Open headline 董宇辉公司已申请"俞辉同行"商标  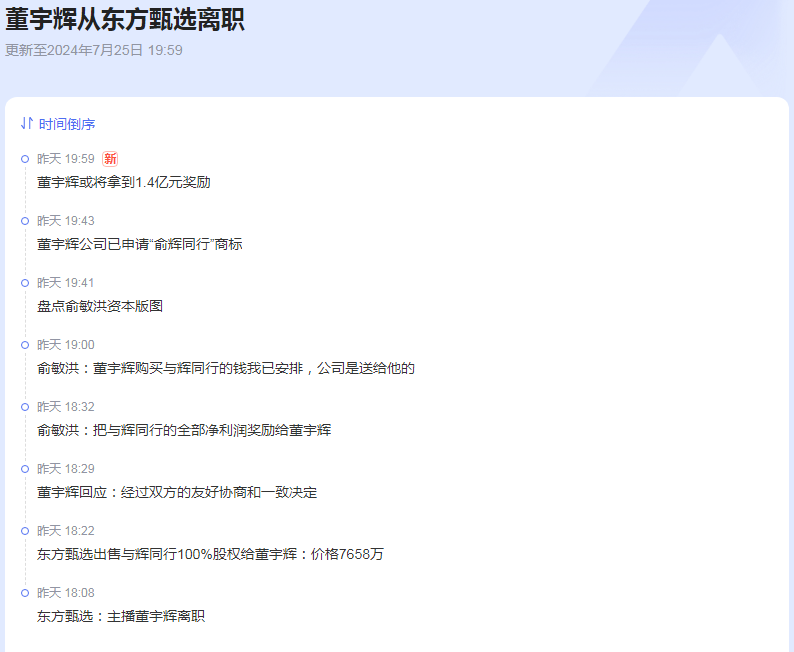140,244
